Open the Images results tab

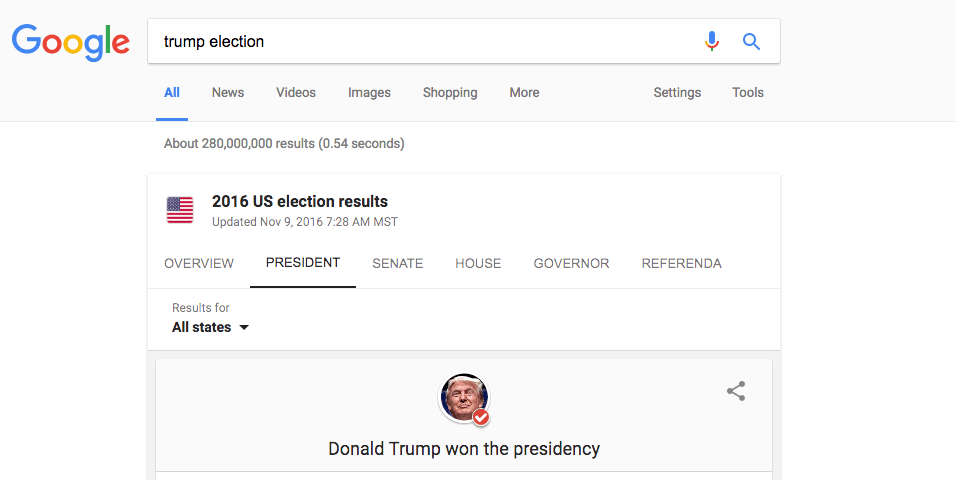[369, 93]
